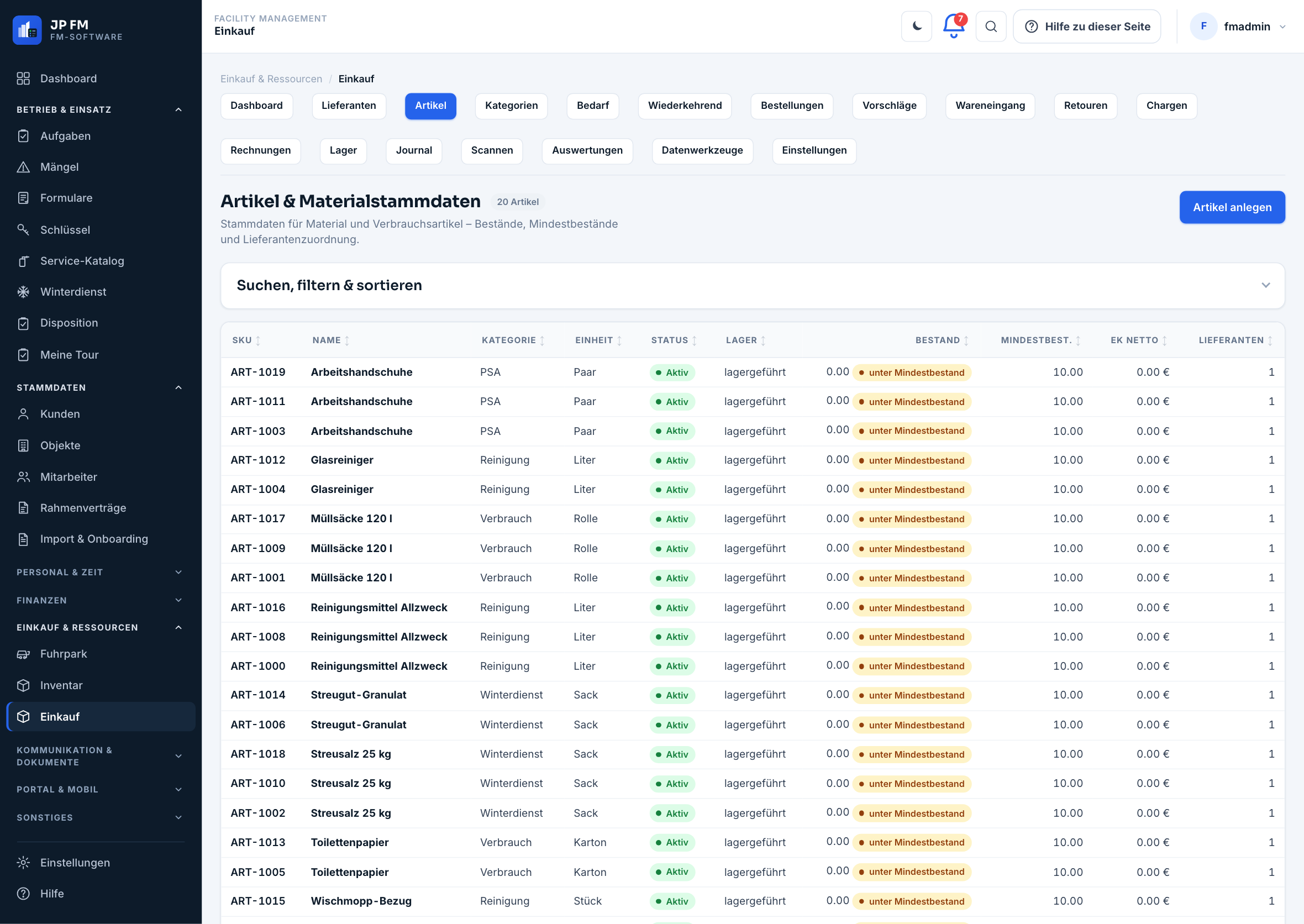
Task: Click the Import & Onboarding file icon
Action: tap(23, 539)
